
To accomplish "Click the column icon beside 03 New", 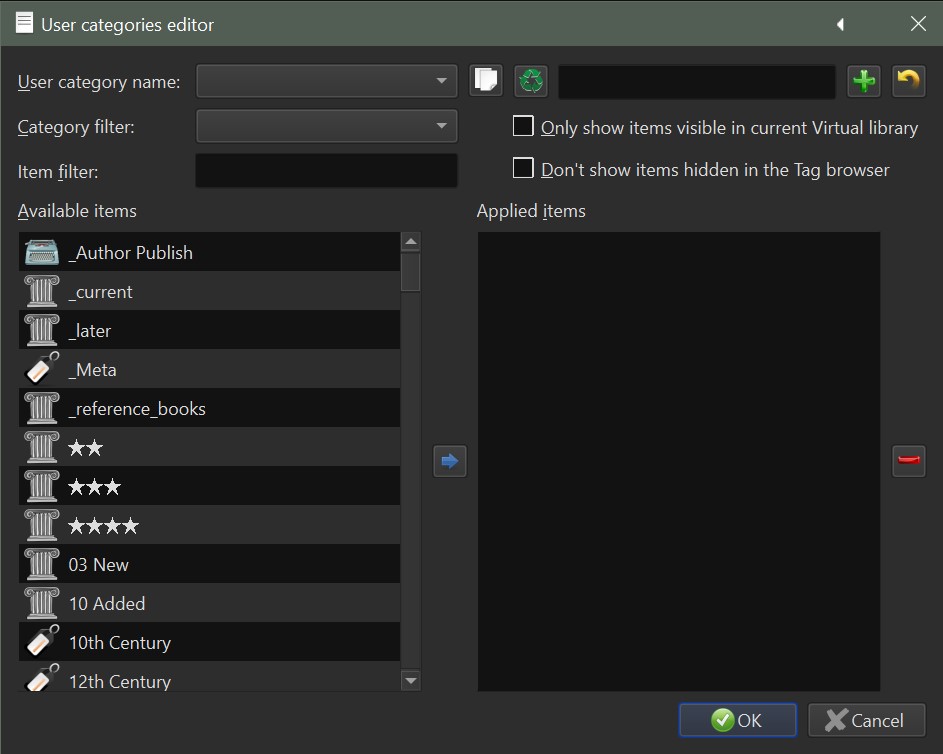I will [x=41, y=565].
